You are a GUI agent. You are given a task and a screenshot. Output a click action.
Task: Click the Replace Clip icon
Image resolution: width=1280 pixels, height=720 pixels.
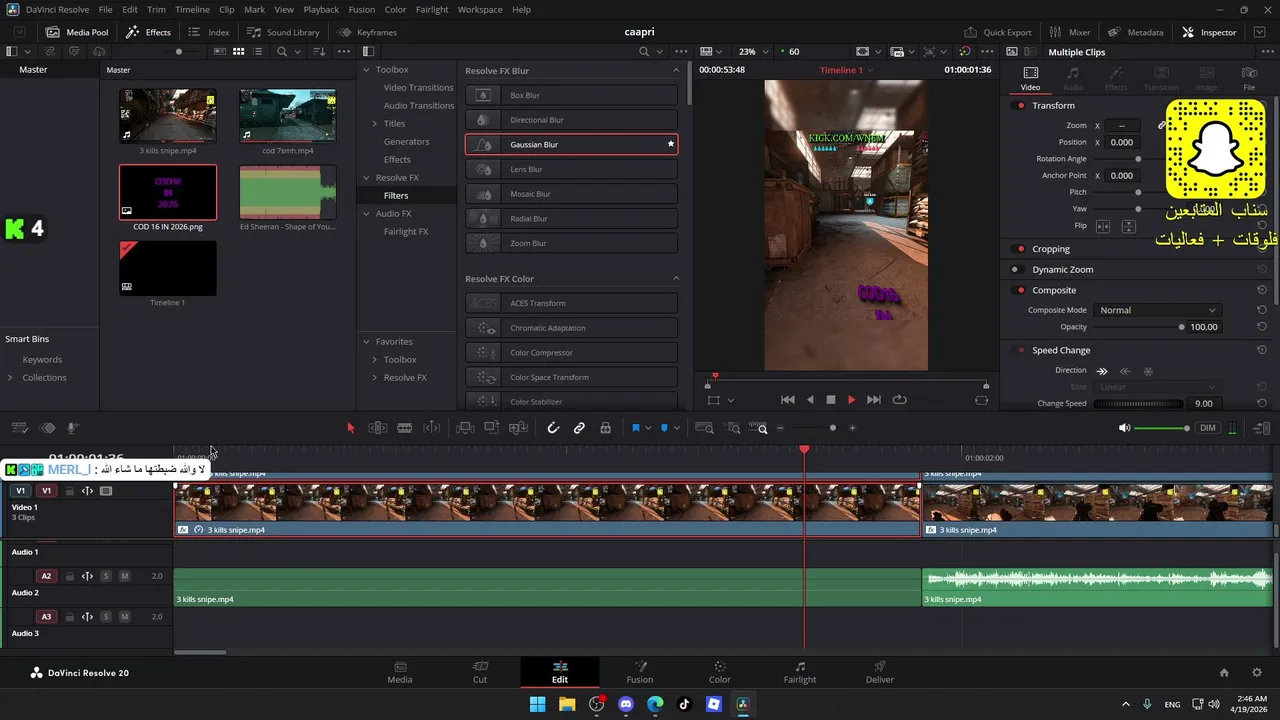click(518, 428)
